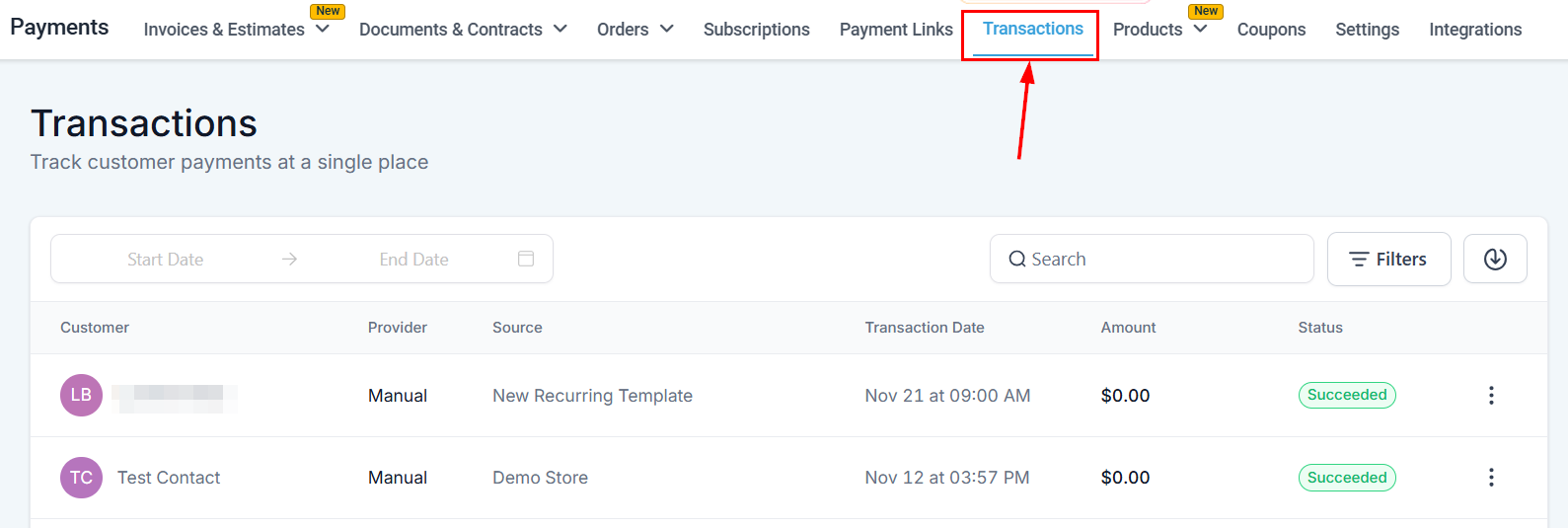Open three-dot menu for Test Contact row
The width and height of the screenshot is (1568, 528).
coord(1491,478)
